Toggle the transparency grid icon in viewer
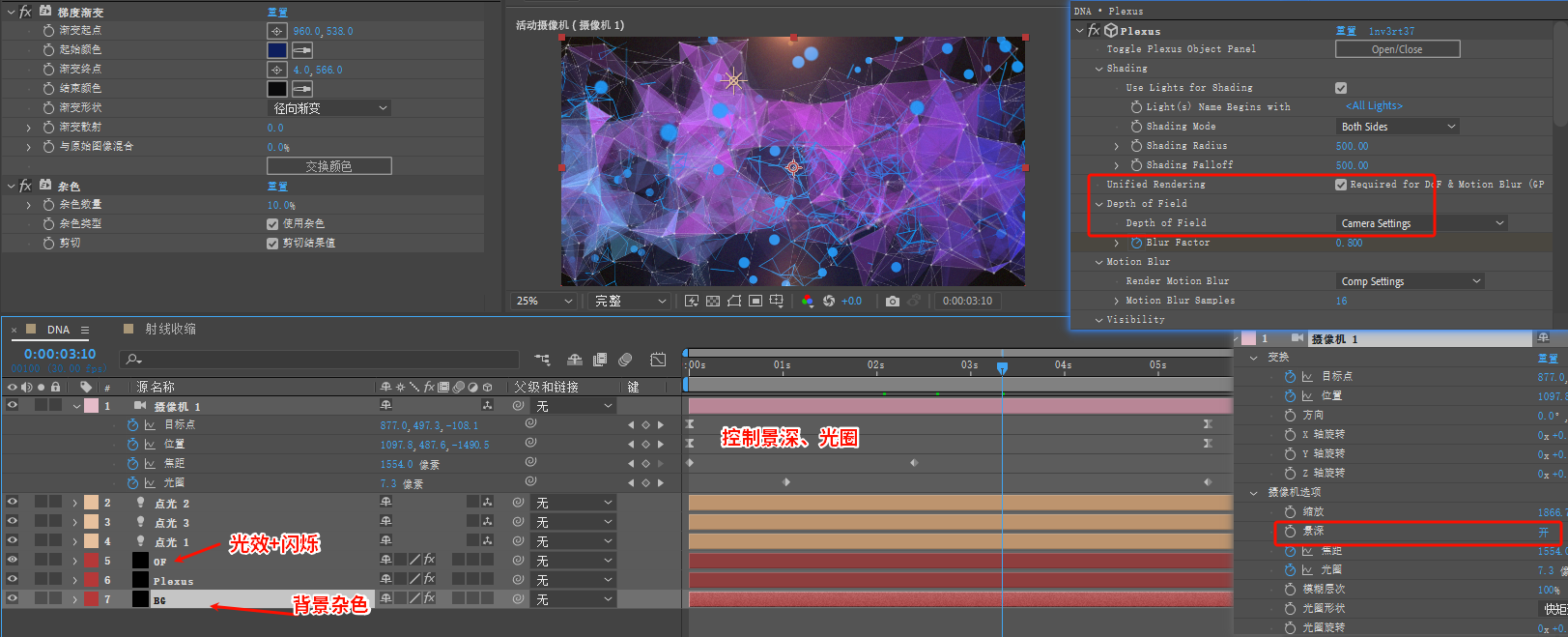This screenshot has width=1568, height=637. (712, 301)
